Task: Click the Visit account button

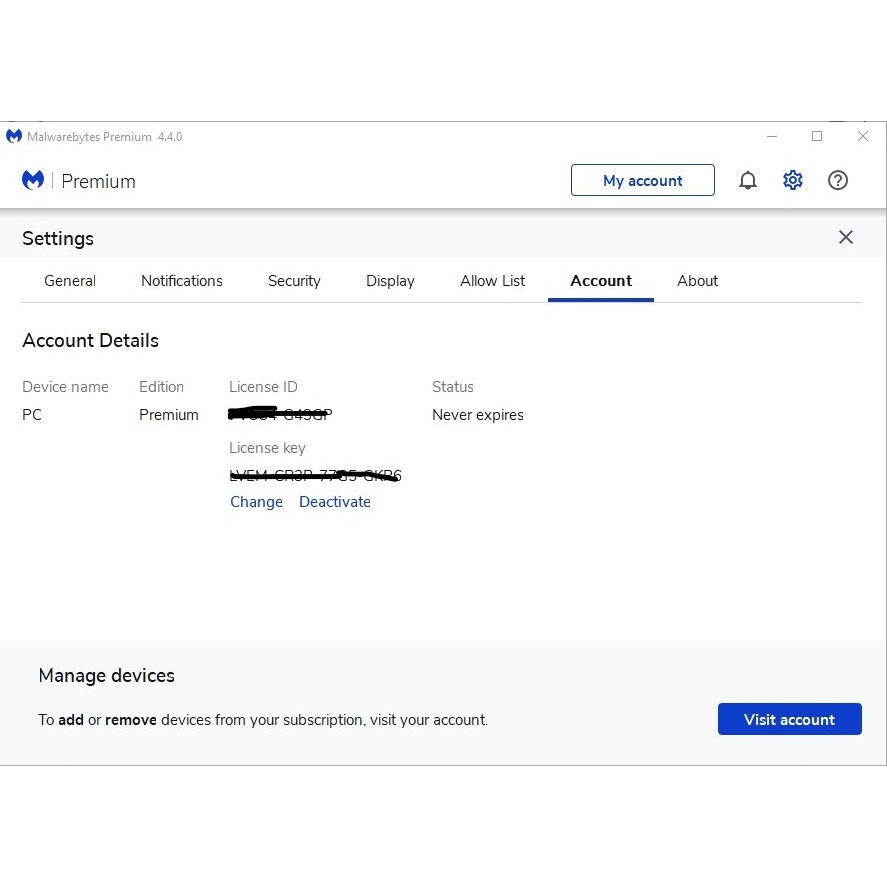Action: [x=790, y=720]
